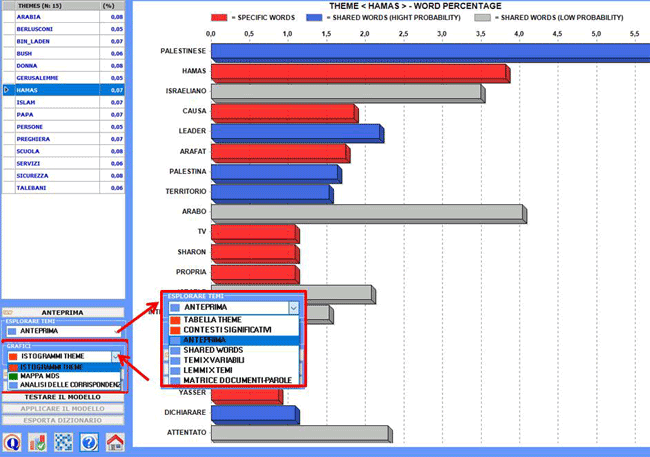Open help with the question mark icon
Viewport: 650px width, 457px height.
(89, 442)
